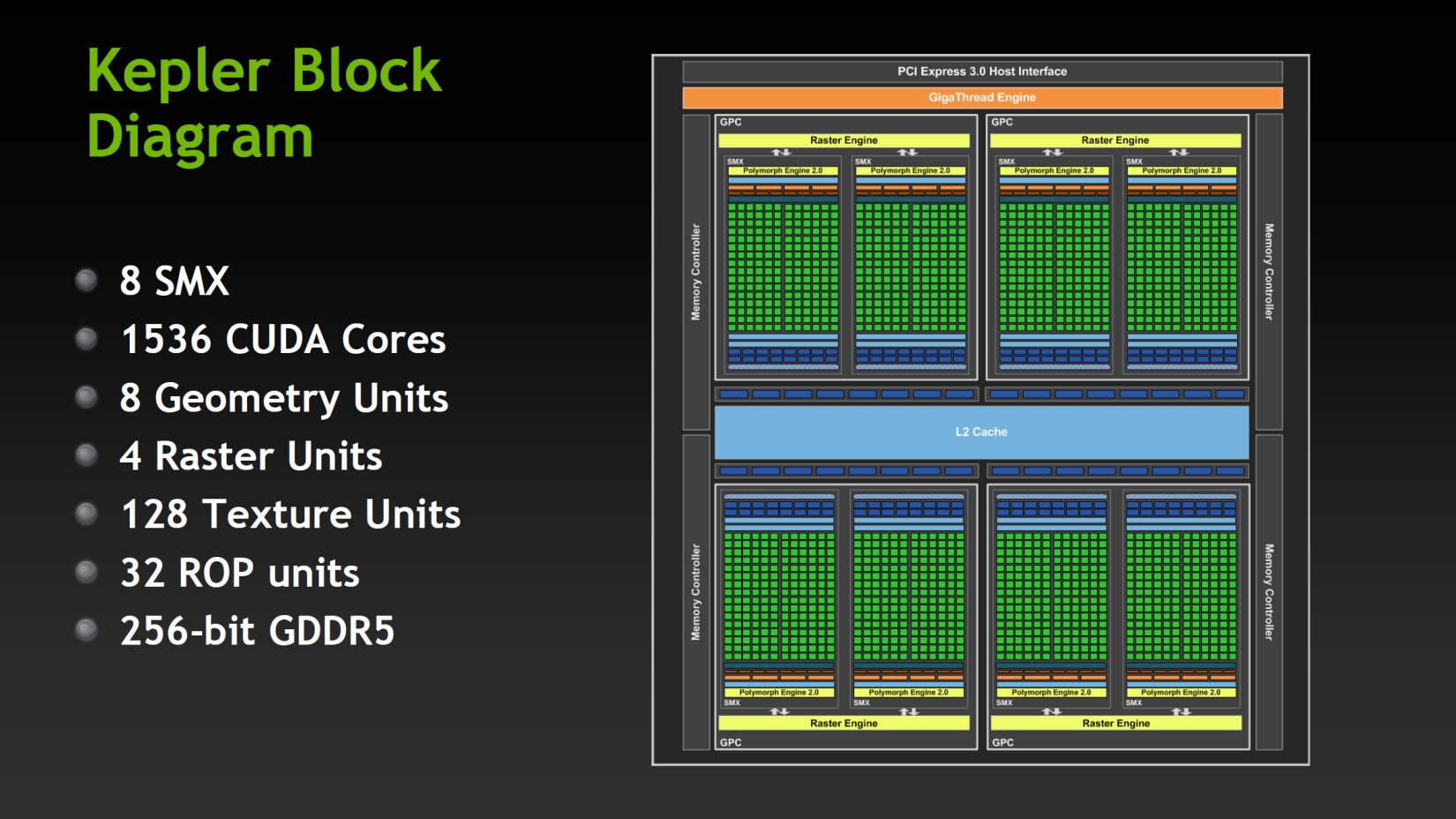Image resolution: width=1456 pixels, height=819 pixels.
Task: Select "Raster Engine" bar in lower-right GPC
Action: pos(1116,723)
